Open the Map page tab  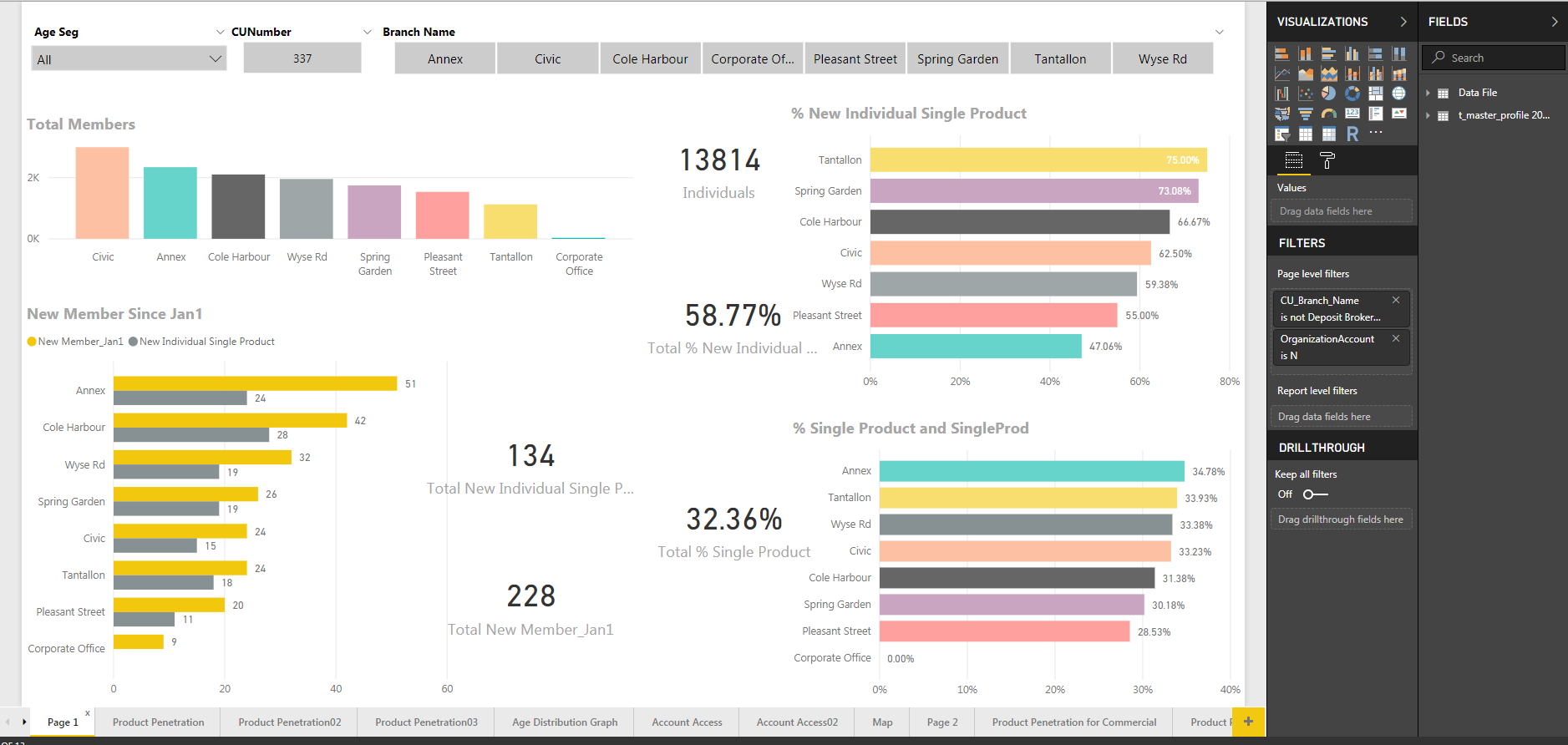(882, 722)
